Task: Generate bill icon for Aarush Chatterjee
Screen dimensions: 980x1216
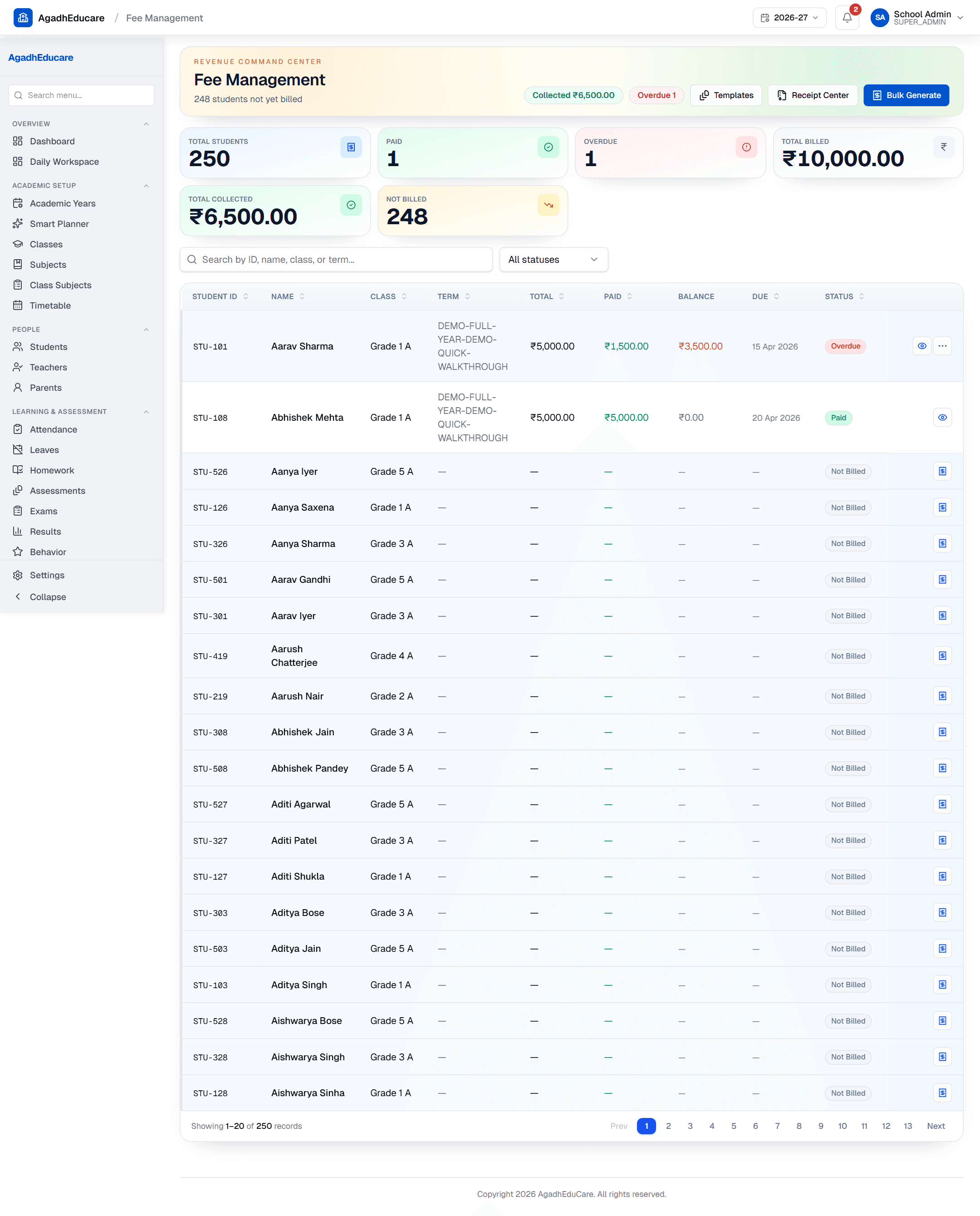Action: point(942,656)
